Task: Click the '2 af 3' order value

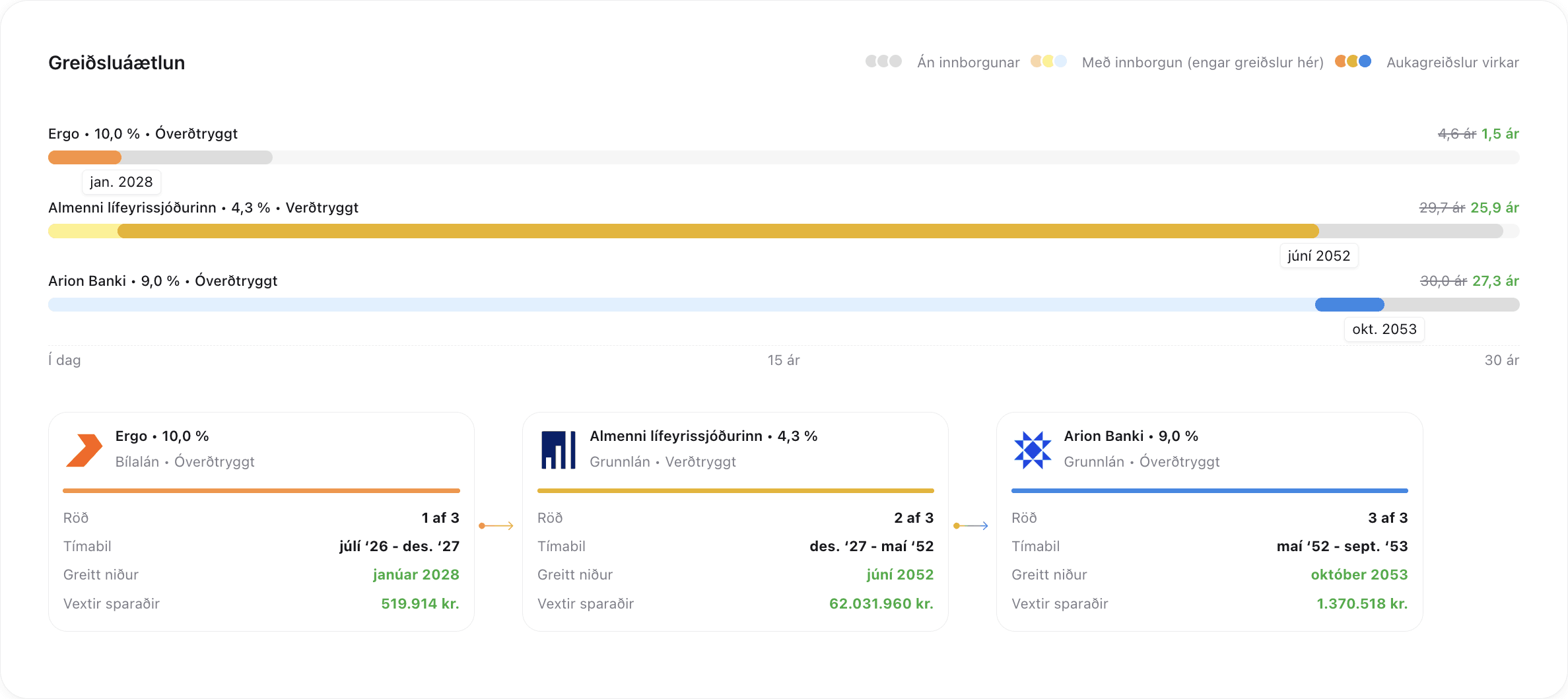Action: [914, 518]
